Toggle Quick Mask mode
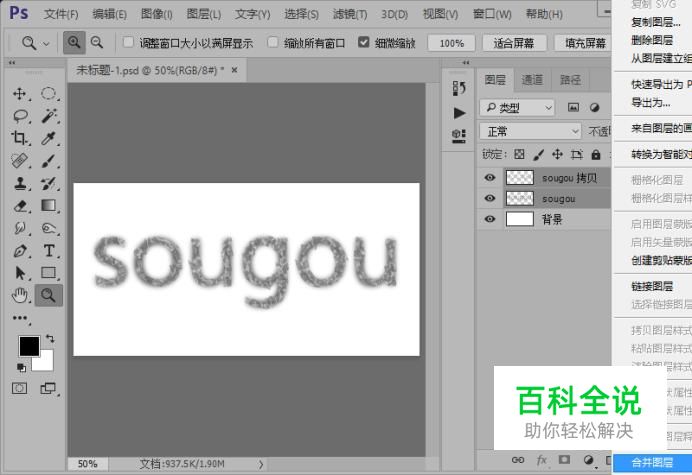 [19, 388]
